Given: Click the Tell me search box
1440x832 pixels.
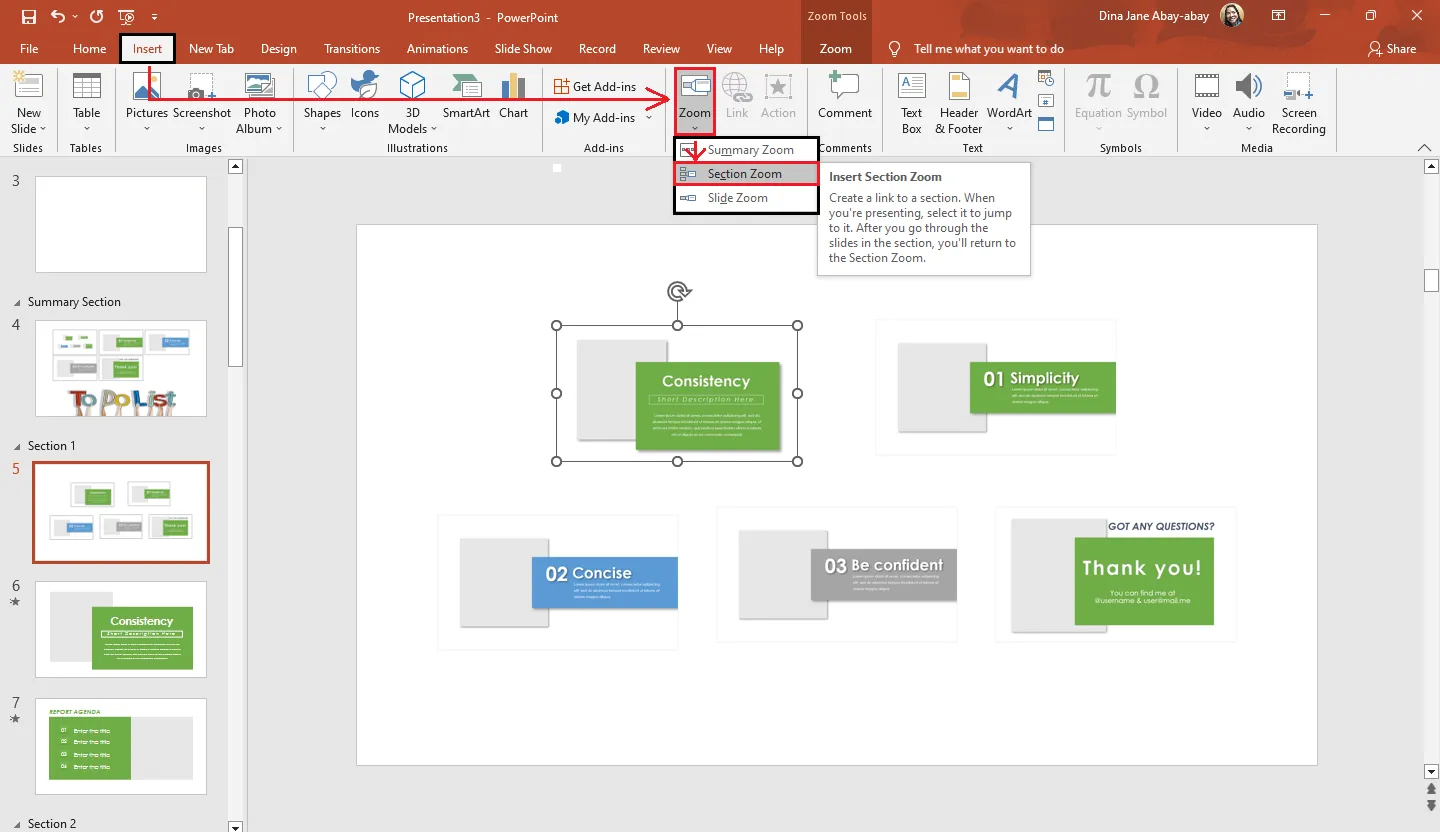Looking at the screenshot, I should click(988, 49).
